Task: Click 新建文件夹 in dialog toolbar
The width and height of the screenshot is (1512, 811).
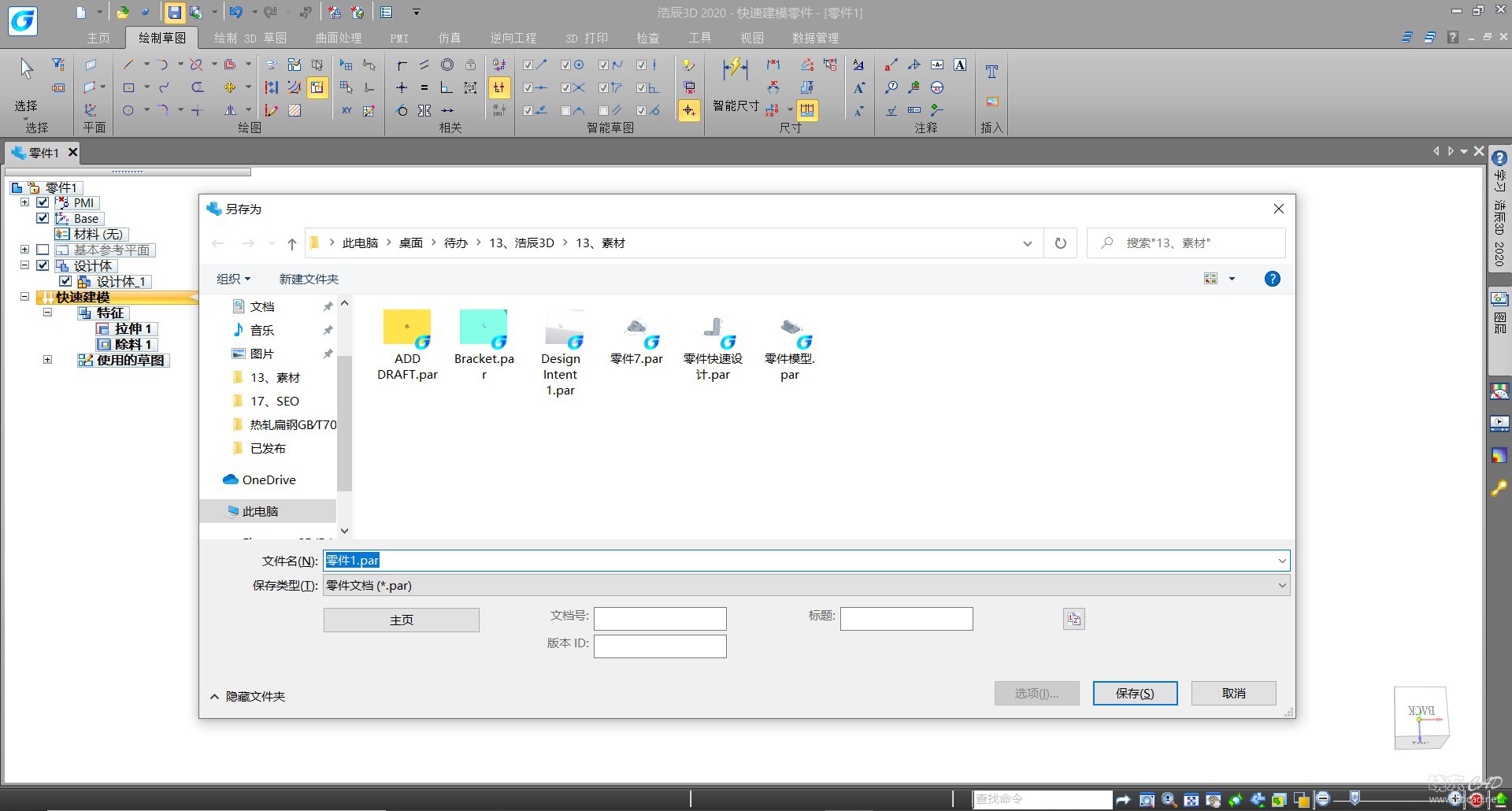Action: [309, 279]
